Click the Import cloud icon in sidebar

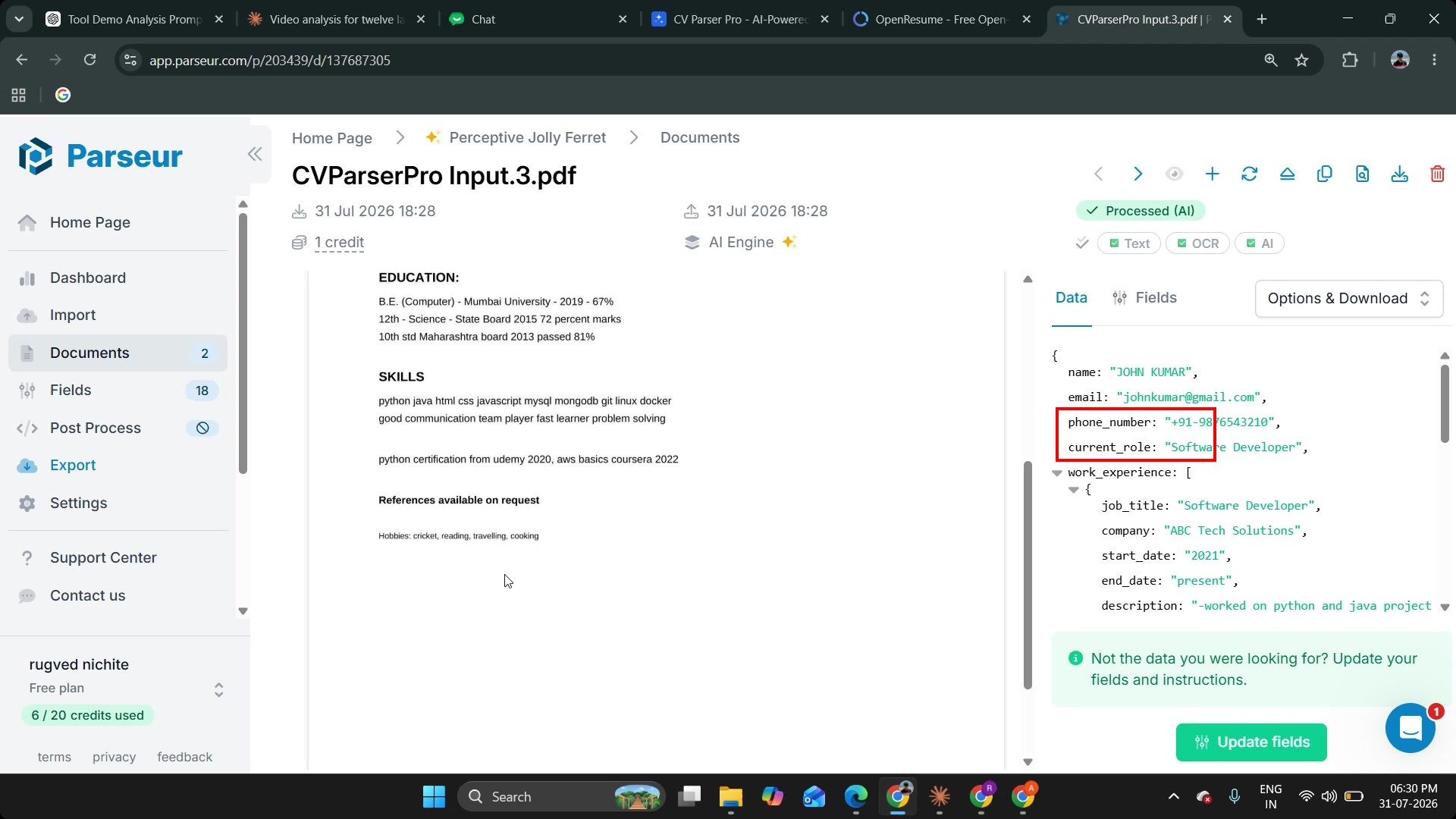(27, 315)
